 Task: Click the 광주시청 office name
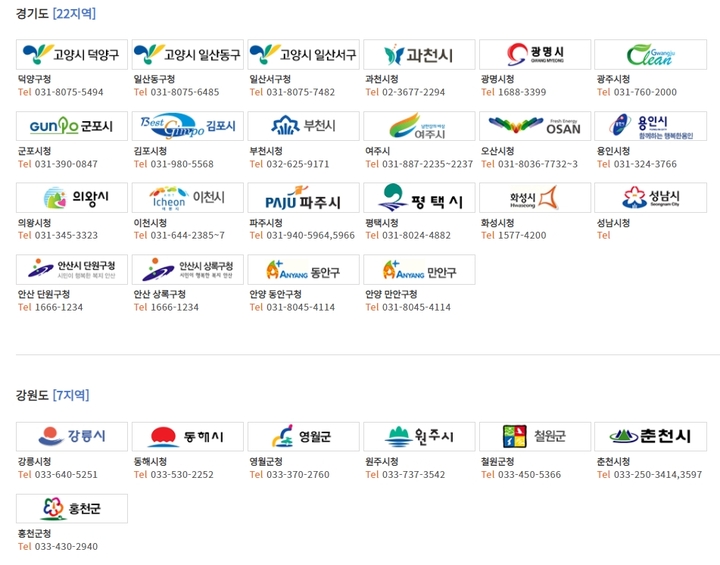click(613, 79)
